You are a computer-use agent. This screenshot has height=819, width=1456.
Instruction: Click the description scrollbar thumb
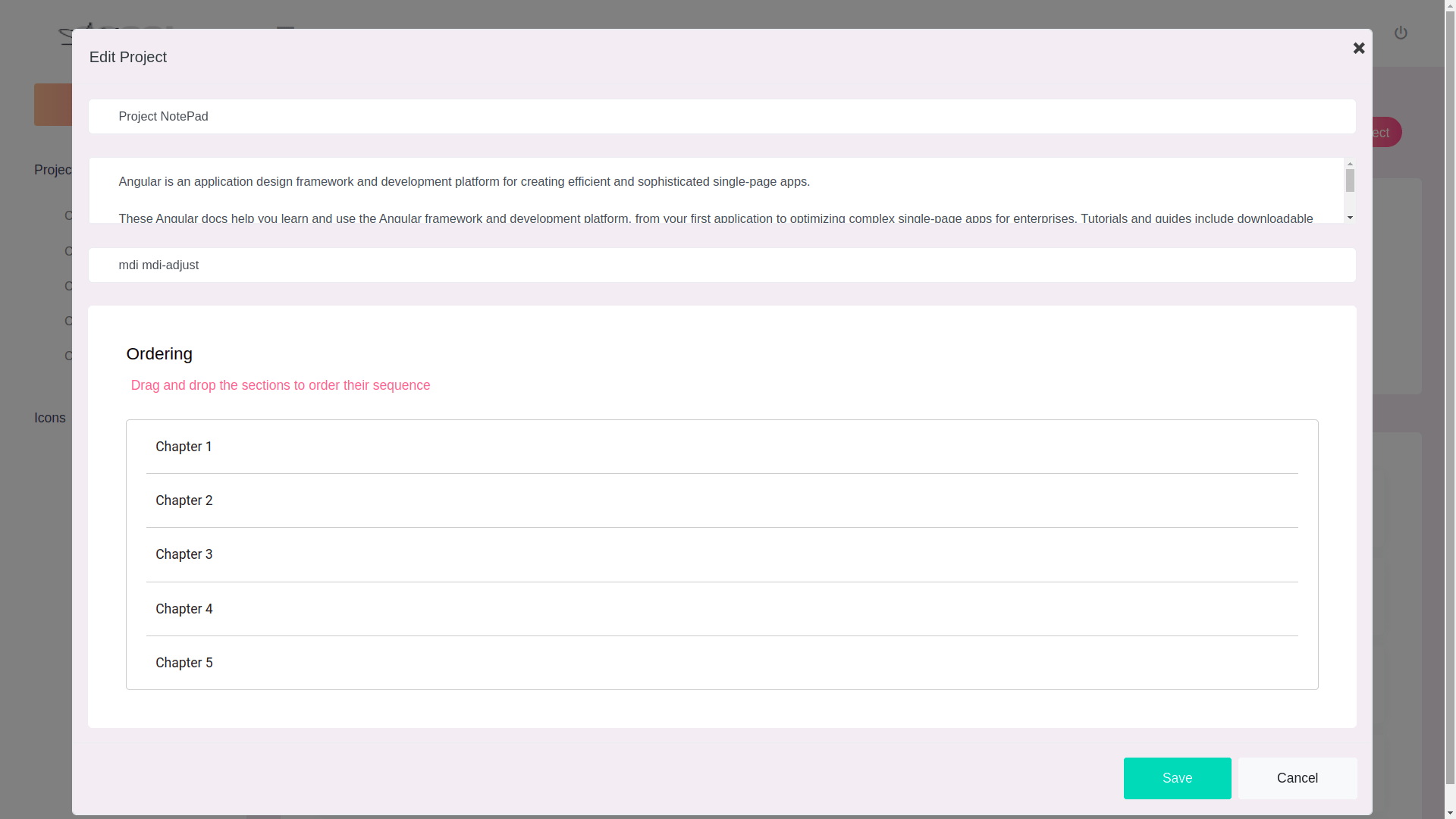pyautogui.click(x=1350, y=181)
